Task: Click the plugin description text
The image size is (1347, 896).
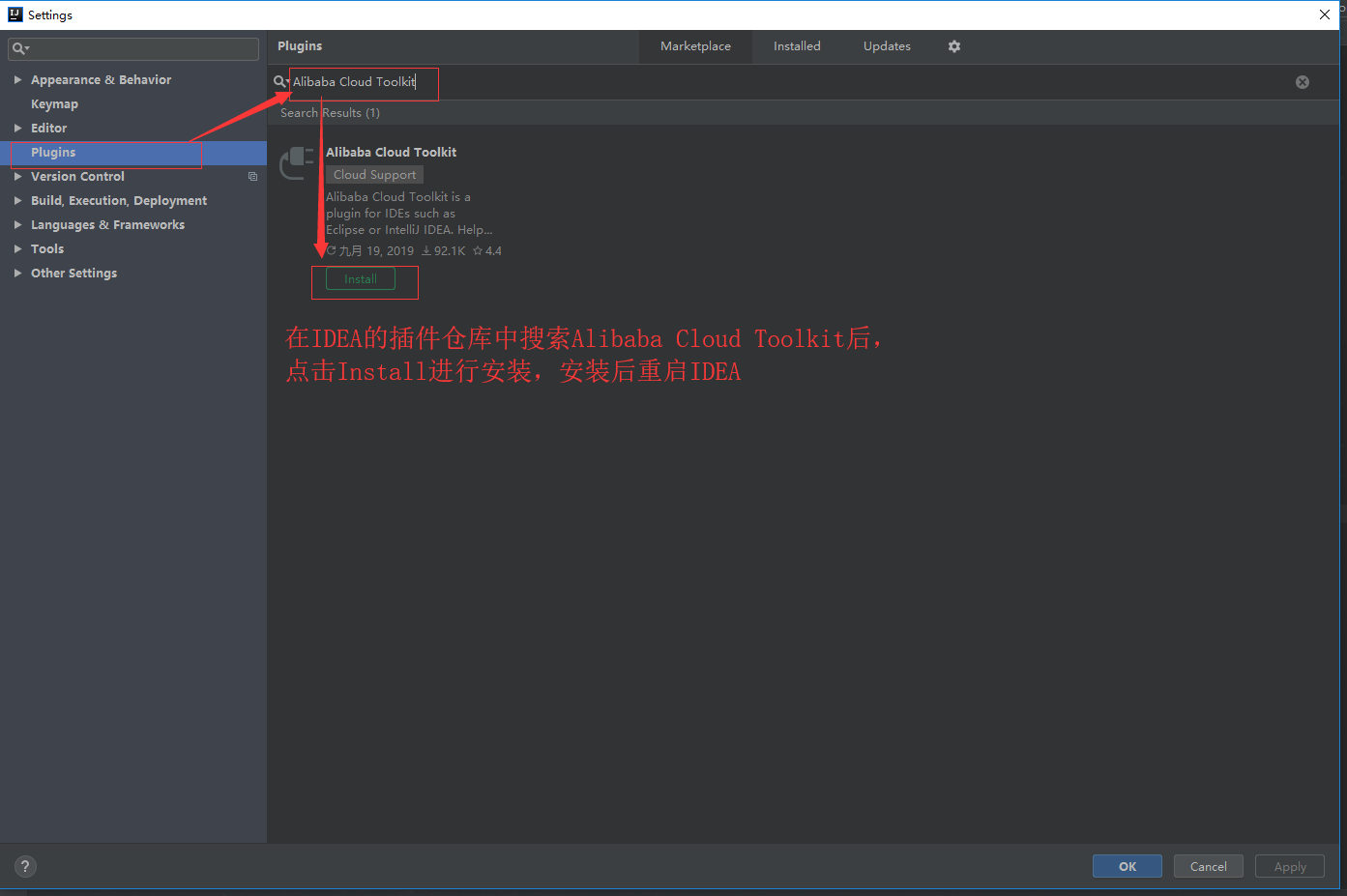Action: (409, 214)
